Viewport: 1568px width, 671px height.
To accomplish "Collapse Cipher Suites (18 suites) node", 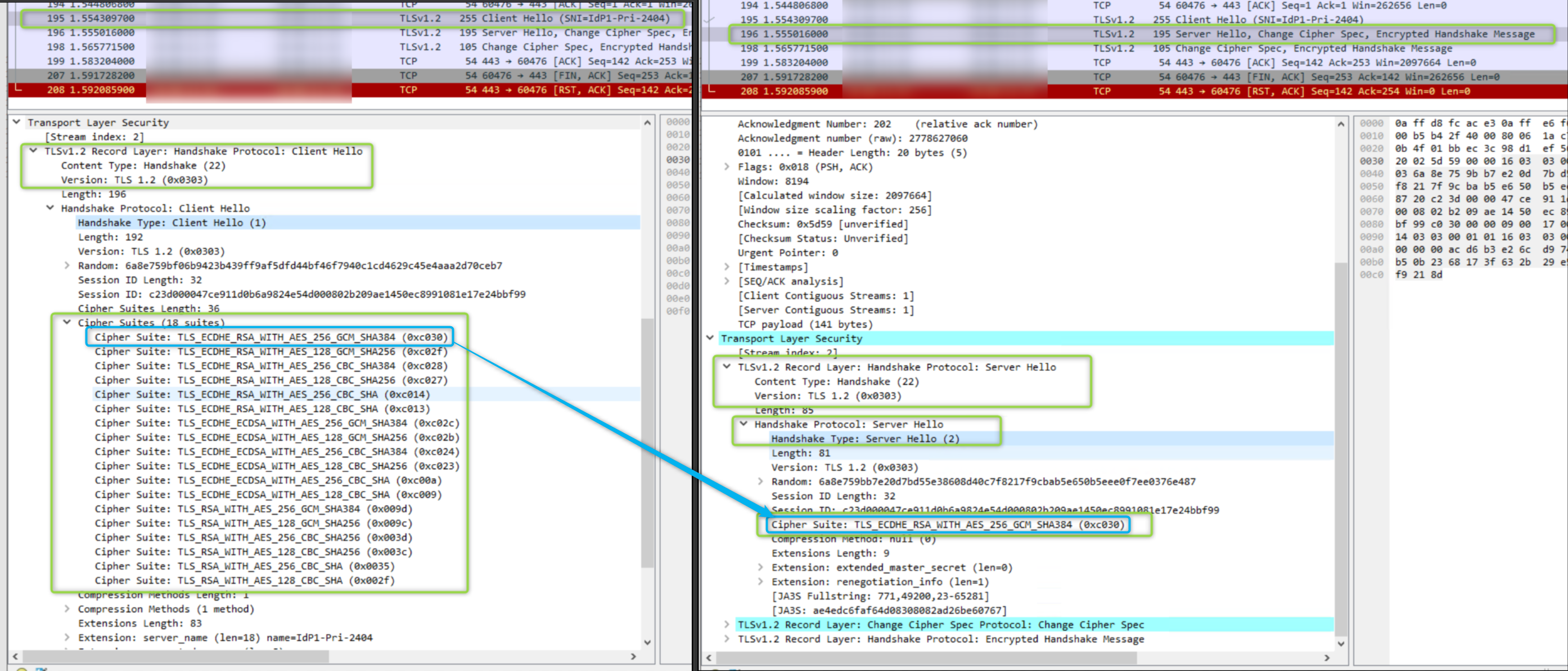I will point(67,323).
